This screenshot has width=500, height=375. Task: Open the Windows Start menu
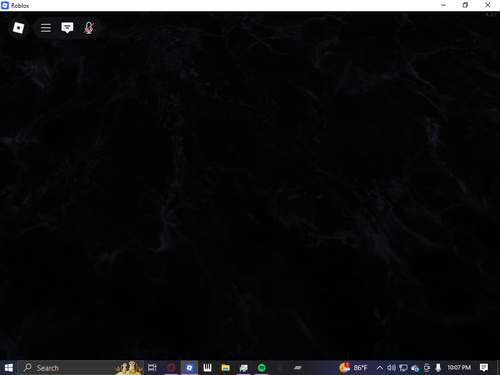click(9, 368)
